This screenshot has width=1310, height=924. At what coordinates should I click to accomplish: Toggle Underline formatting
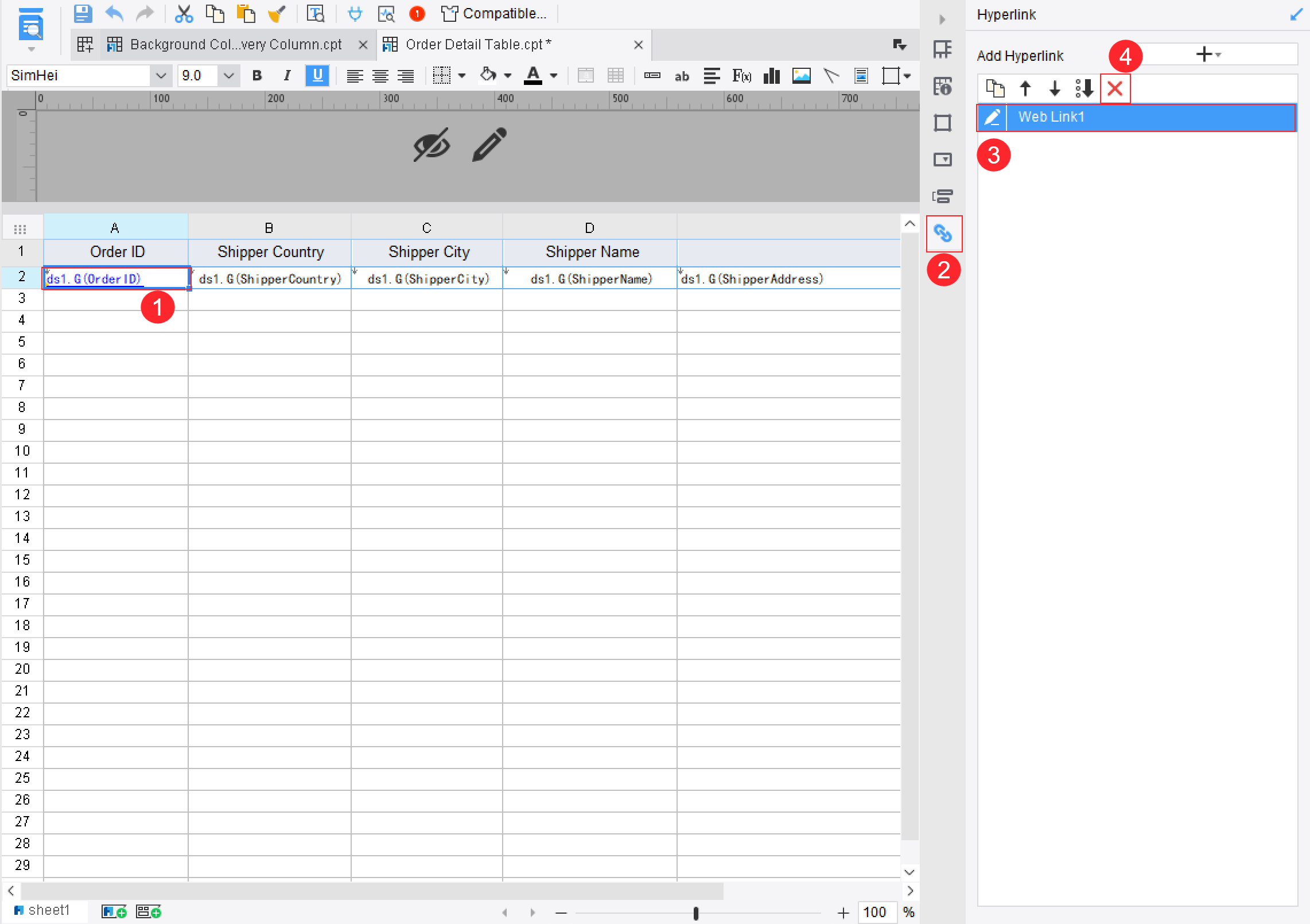click(317, 76)
